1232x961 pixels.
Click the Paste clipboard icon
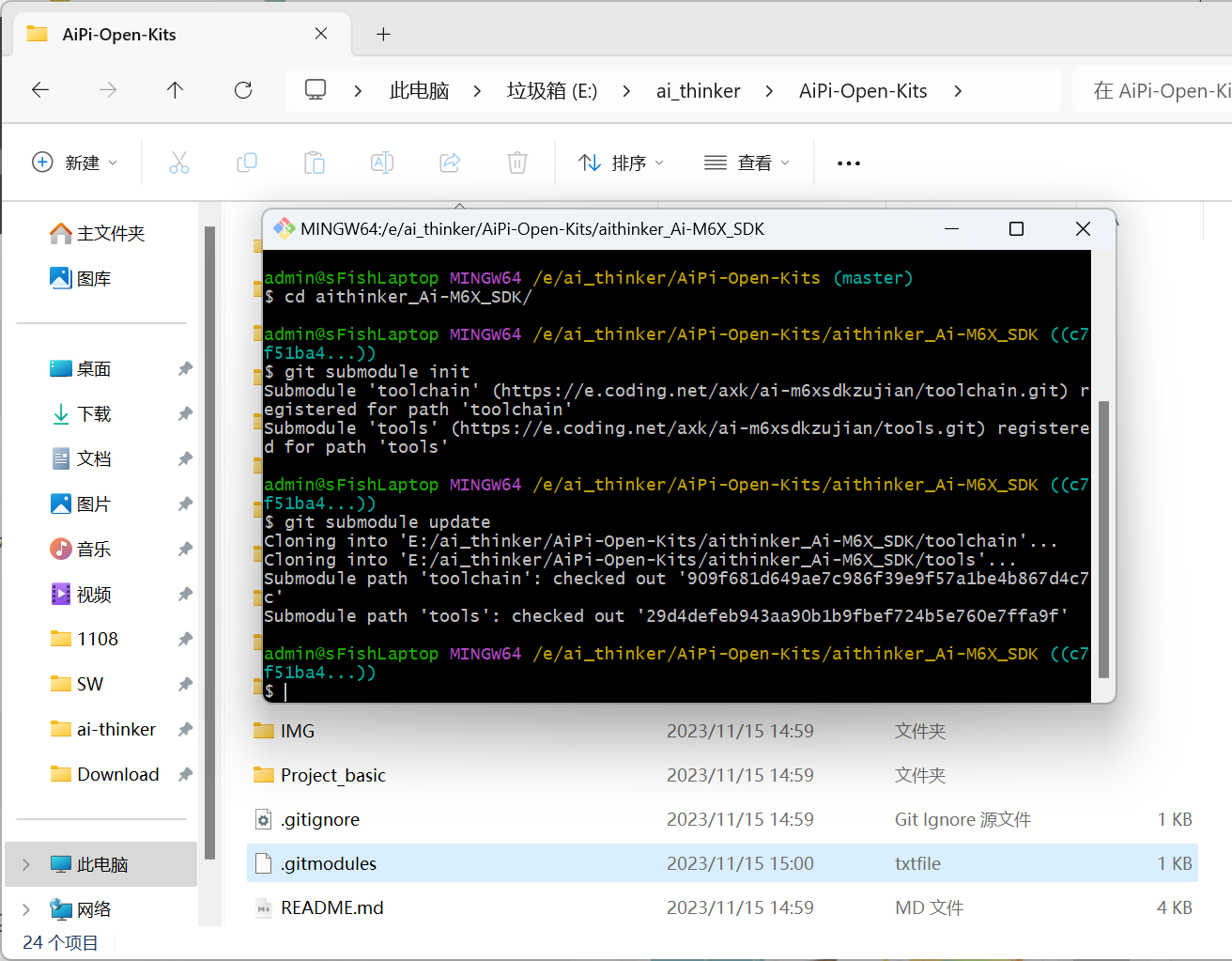[x=315, y=163]
